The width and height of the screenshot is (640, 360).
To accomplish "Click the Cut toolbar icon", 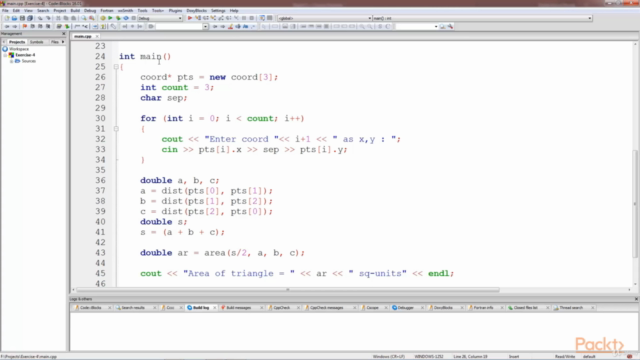I will coord(58,18).
